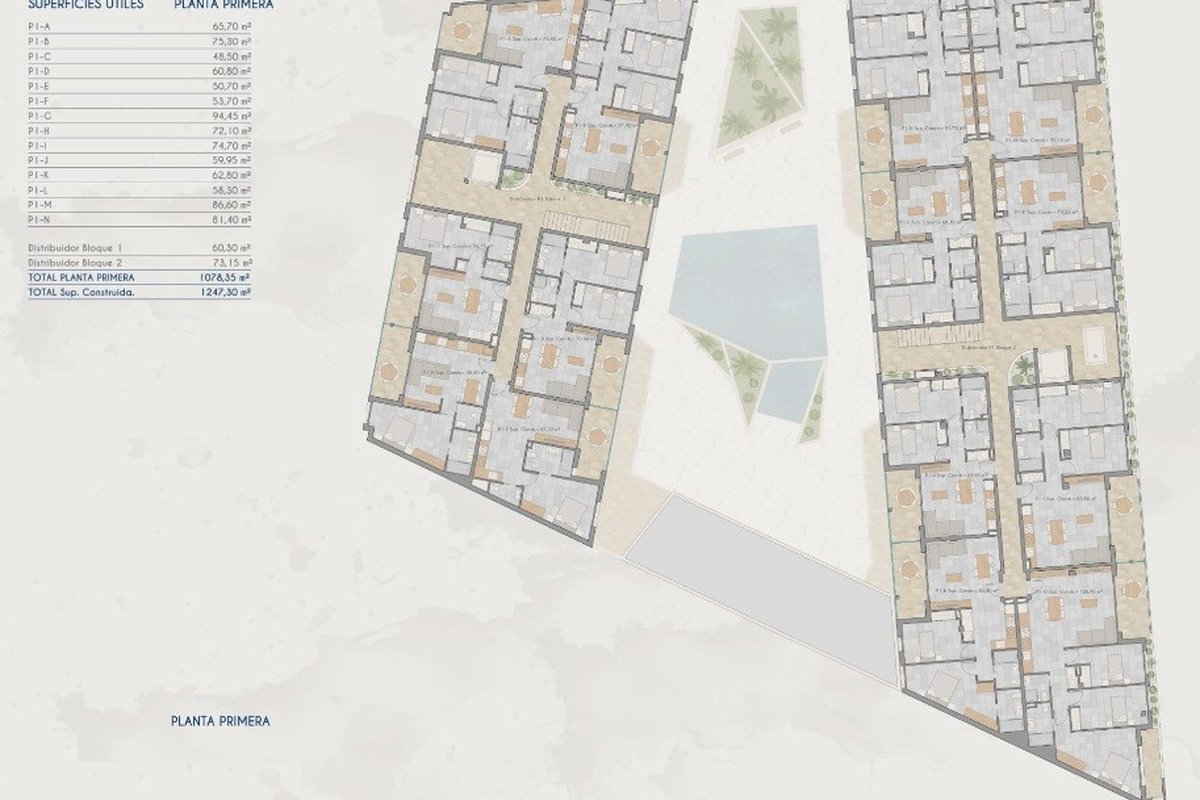The image size is (1200, 800).
Task: Click the '74,70 m²' value
Action: pyautogui.click(x=232, y=146)
